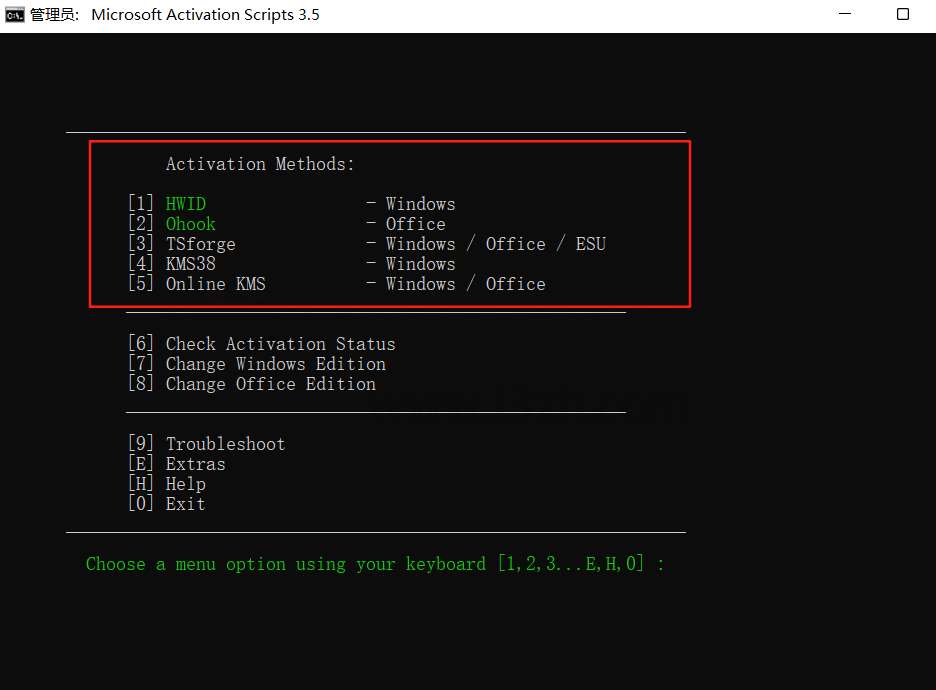Choose the Online KMS entry
936x690 pixels.
216,284
